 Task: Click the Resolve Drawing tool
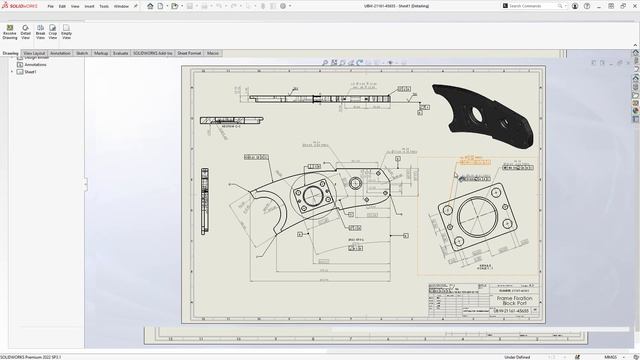click(x=10, y=32)
